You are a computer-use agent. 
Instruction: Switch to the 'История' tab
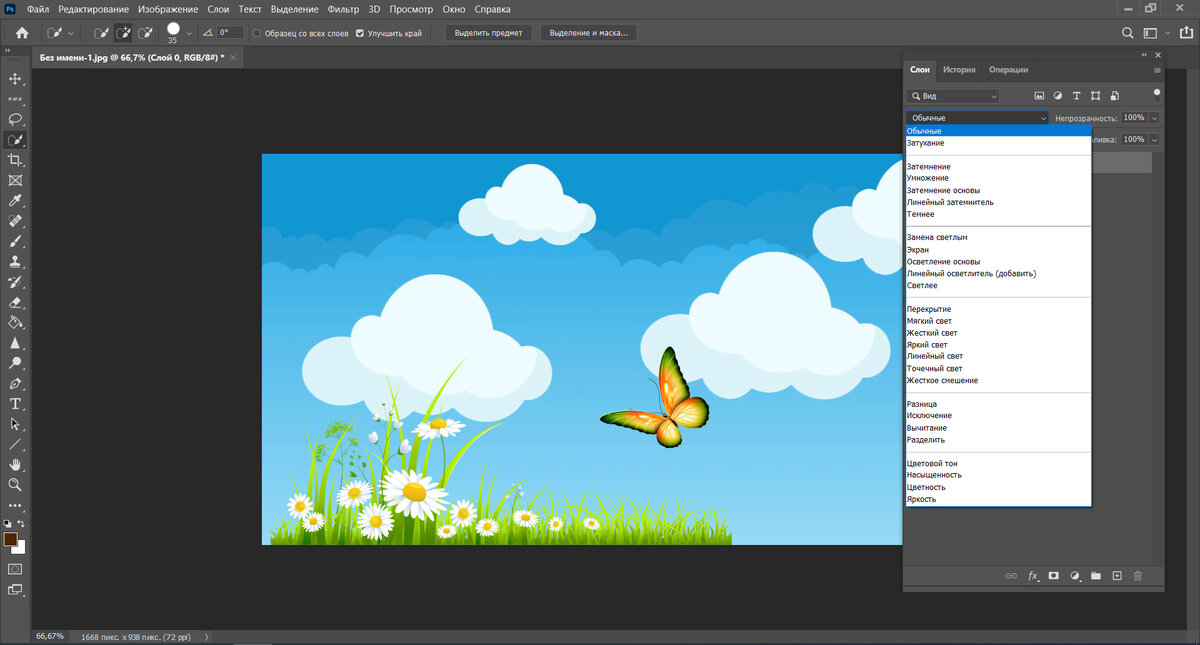click(959, 70)
